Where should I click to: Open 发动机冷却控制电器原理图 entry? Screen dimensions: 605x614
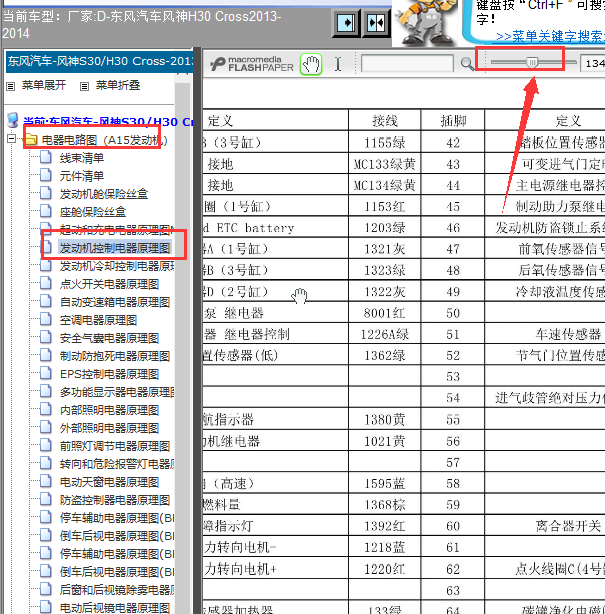point(117,266)
